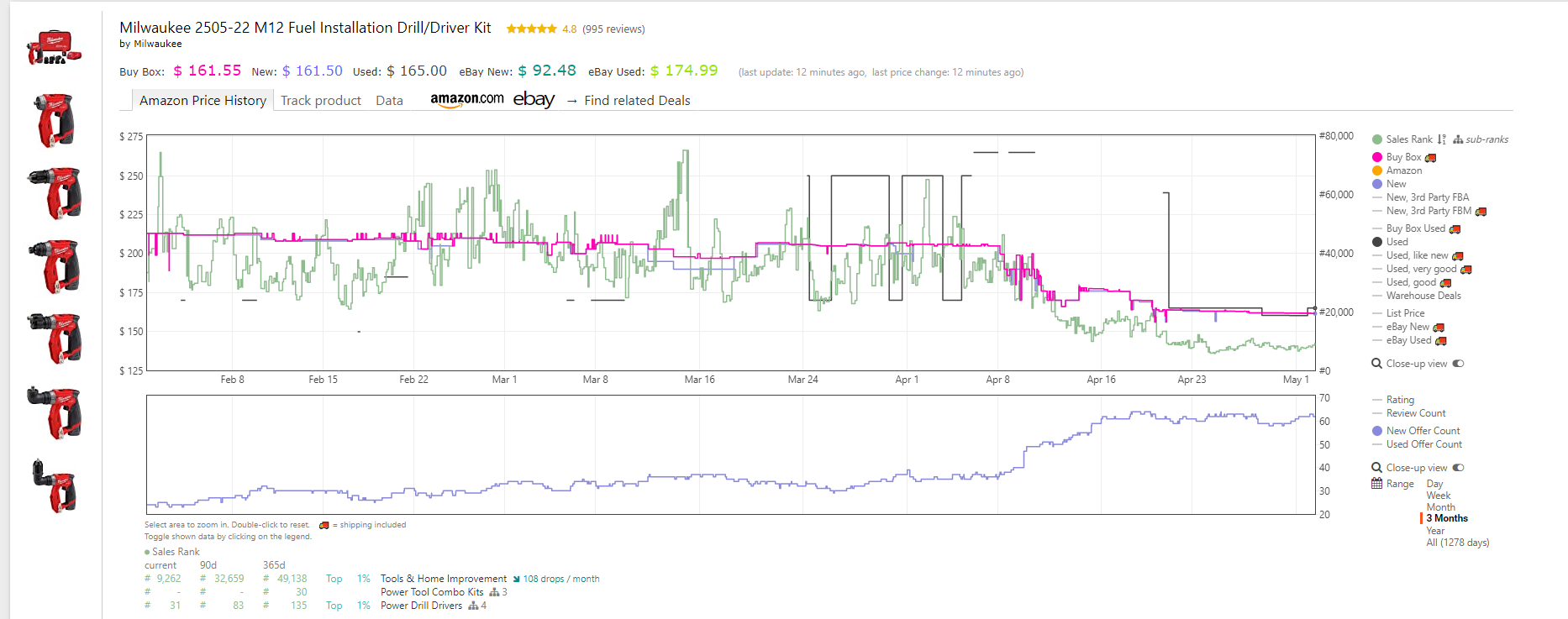Enable the Rating series in legend
This screenshot has width=1568, height=619.
(1400, 400)
